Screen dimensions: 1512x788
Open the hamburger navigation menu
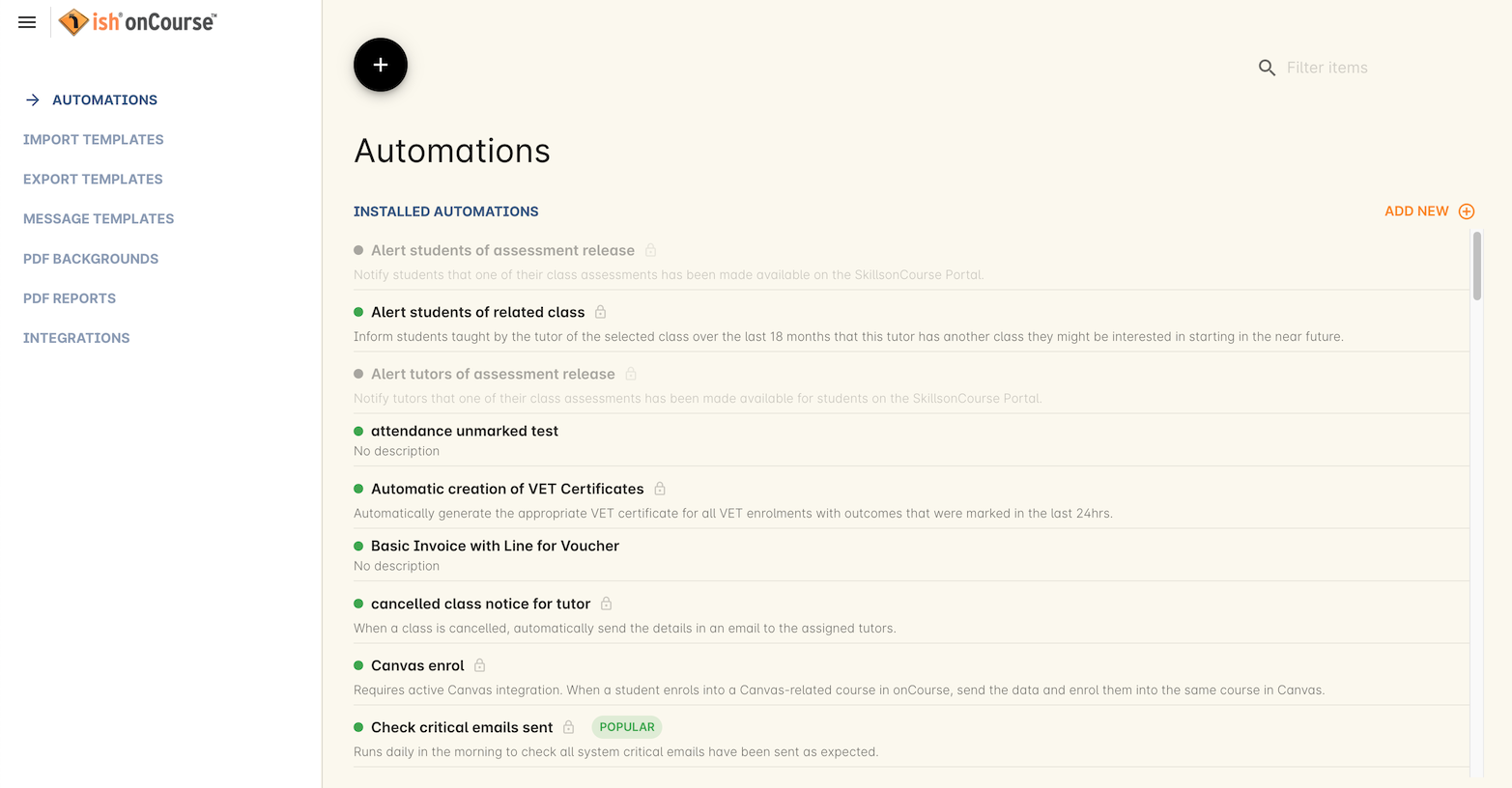tap(27, 22)
